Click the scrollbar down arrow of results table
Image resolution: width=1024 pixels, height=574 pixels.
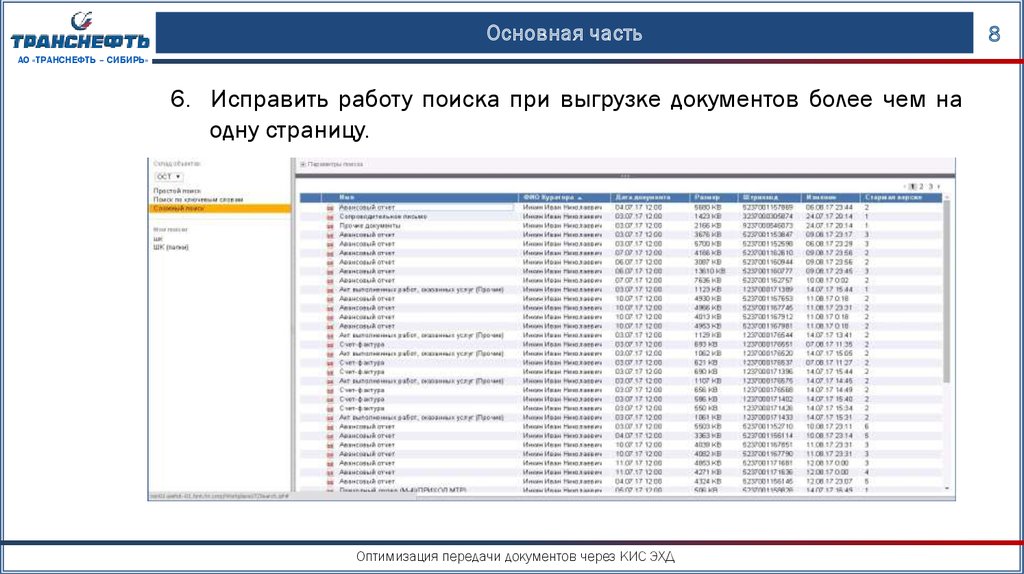pos(946,488)
